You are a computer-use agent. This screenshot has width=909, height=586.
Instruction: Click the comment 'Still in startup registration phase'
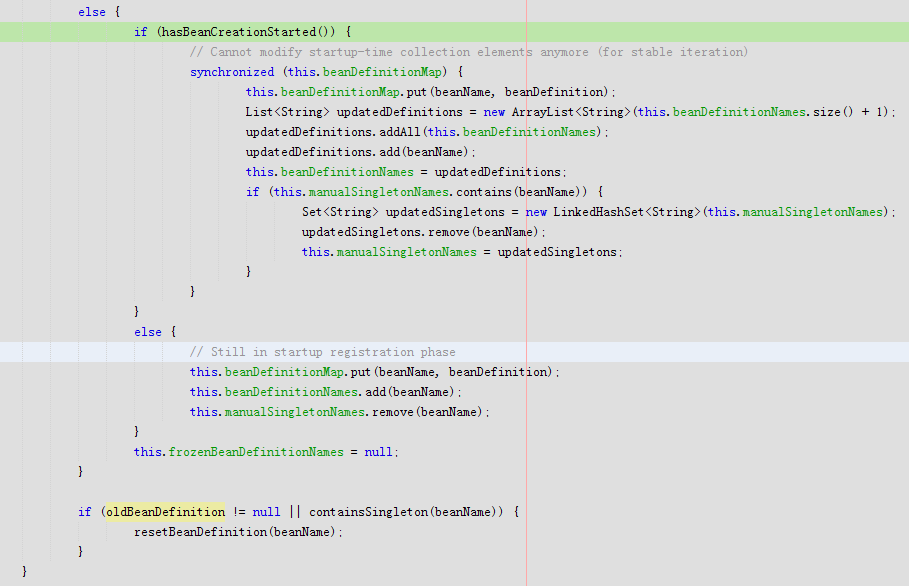tap(322, 352)
